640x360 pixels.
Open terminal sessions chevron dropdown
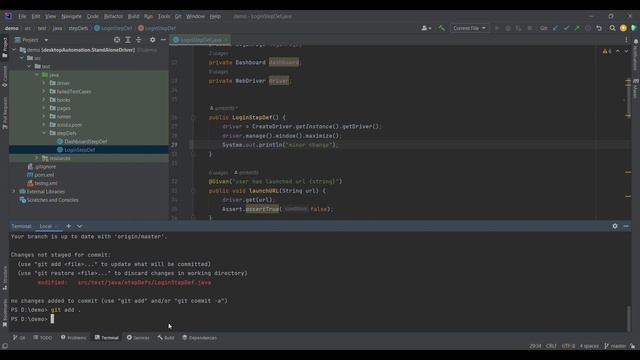(80, 226)
